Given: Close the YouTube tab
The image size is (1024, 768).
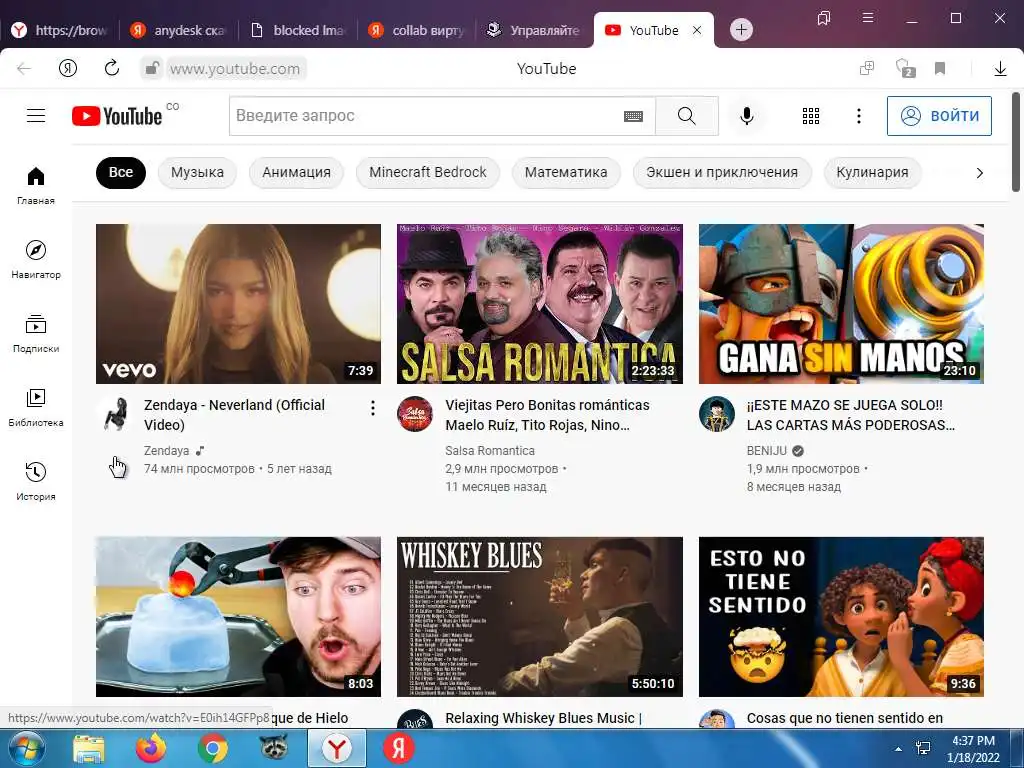Looking at the screenshot, I should tap(697, 30).
